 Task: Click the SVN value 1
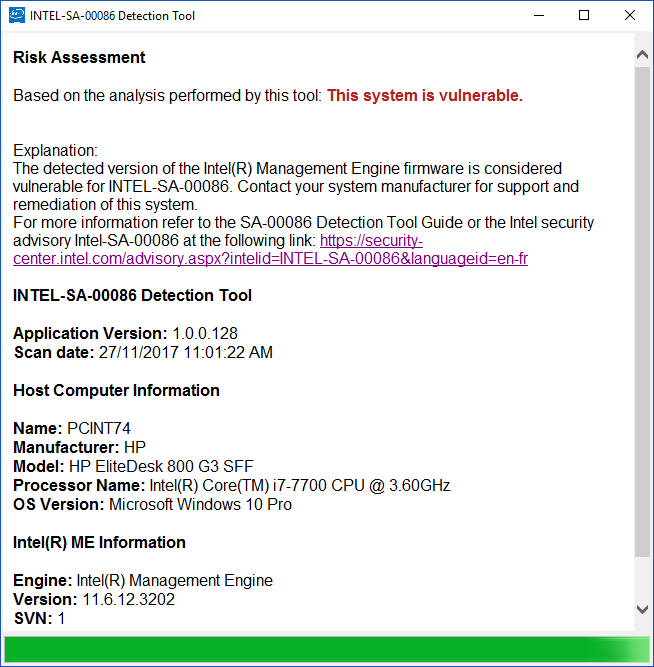61,619
